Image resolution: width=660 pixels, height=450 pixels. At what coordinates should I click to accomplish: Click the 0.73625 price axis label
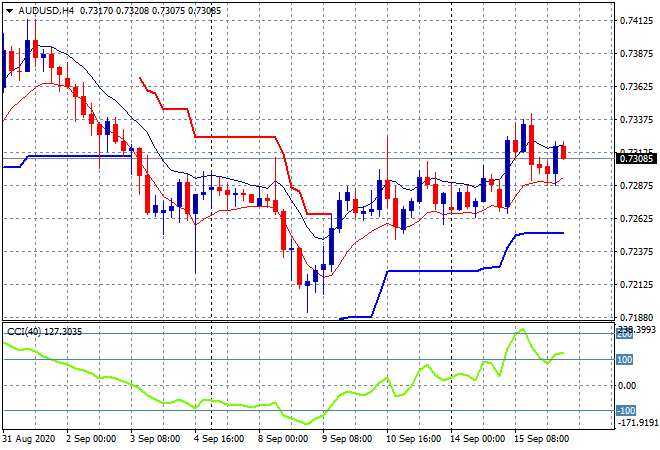(x=636, y=87)
